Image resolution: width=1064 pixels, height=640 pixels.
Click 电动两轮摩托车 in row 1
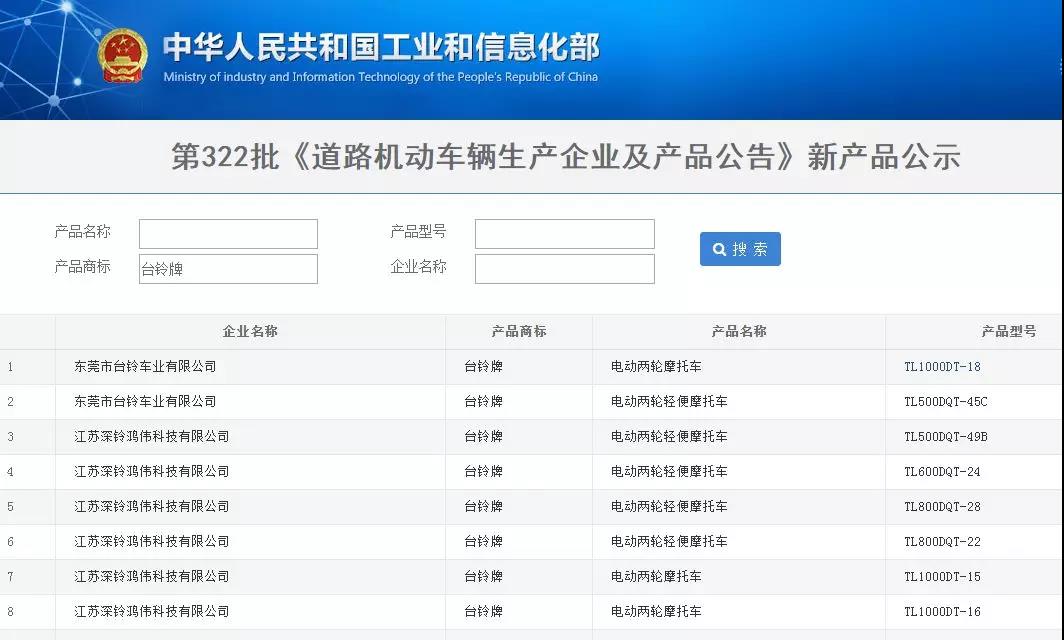(x=656, y=366)
